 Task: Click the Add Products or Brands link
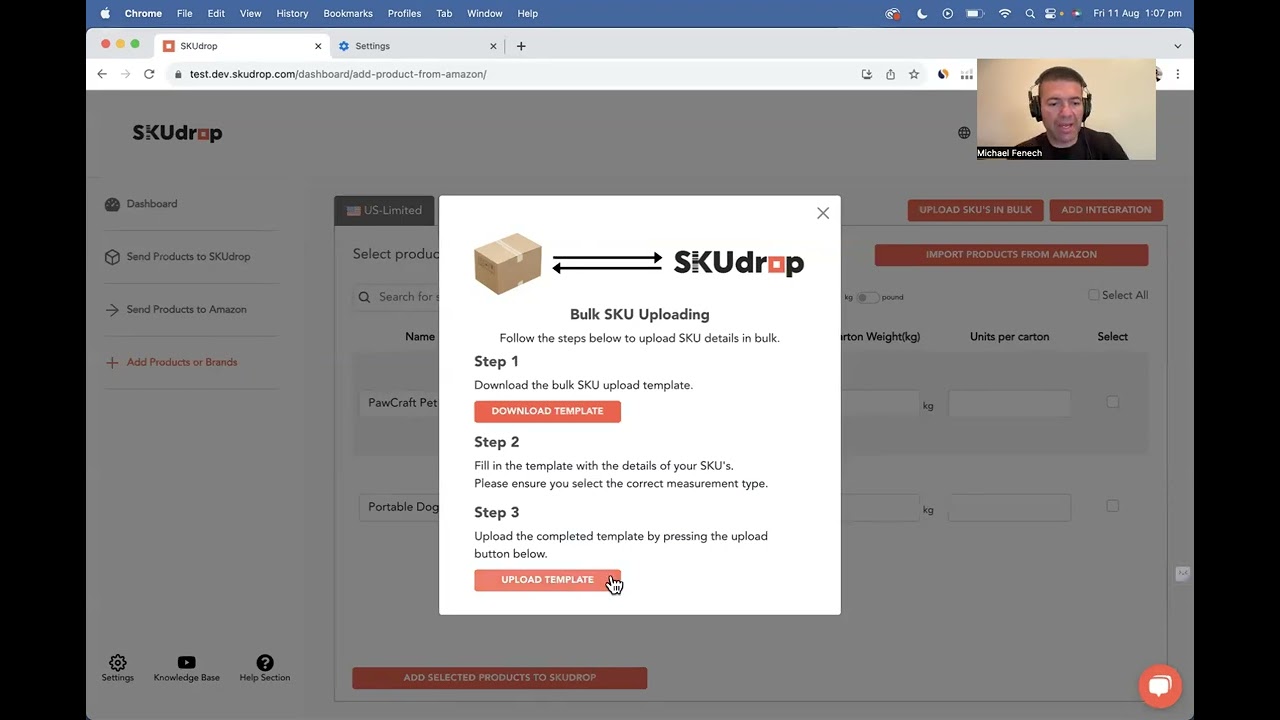182,363
